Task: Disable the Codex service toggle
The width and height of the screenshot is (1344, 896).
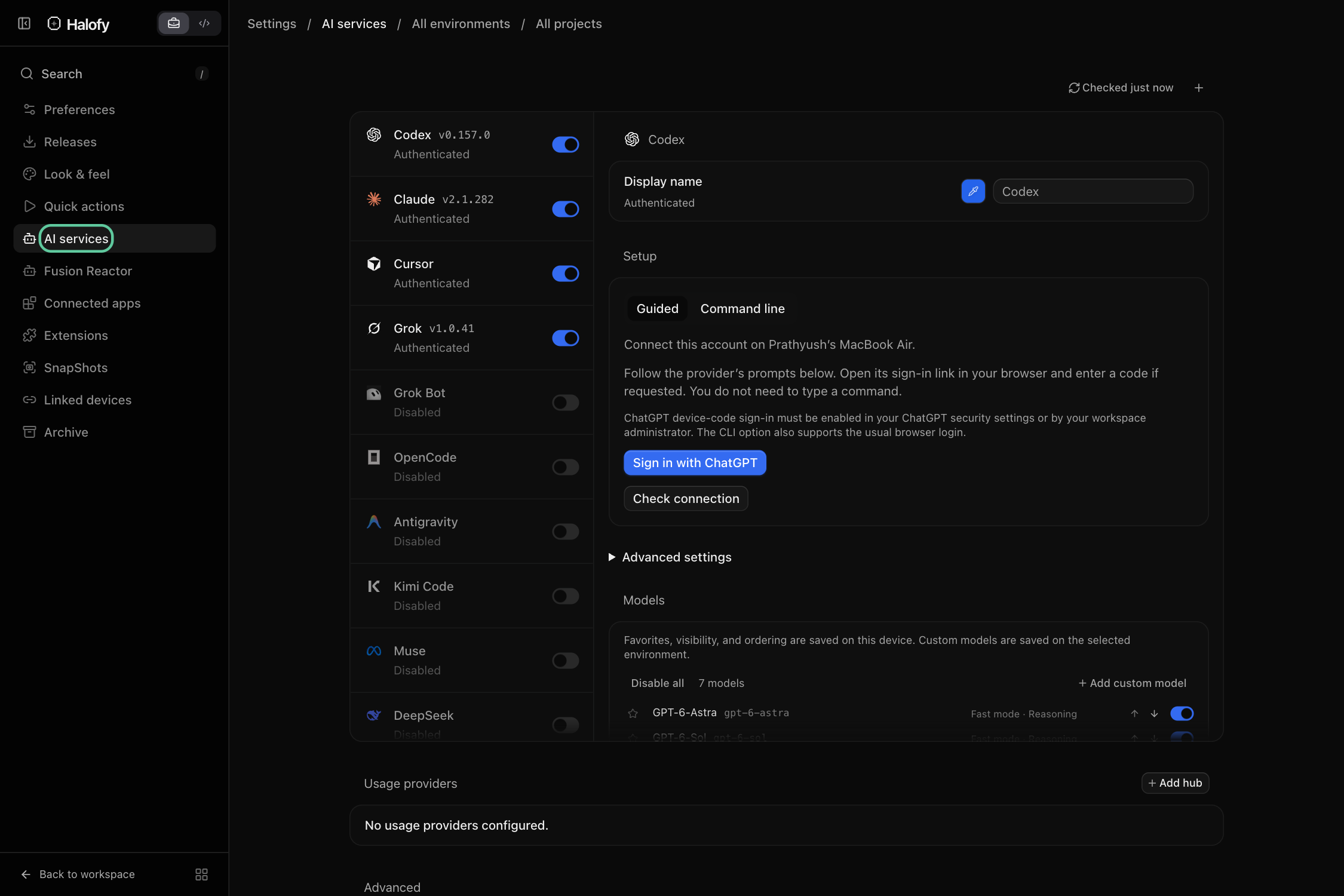Action: (565, 145)
